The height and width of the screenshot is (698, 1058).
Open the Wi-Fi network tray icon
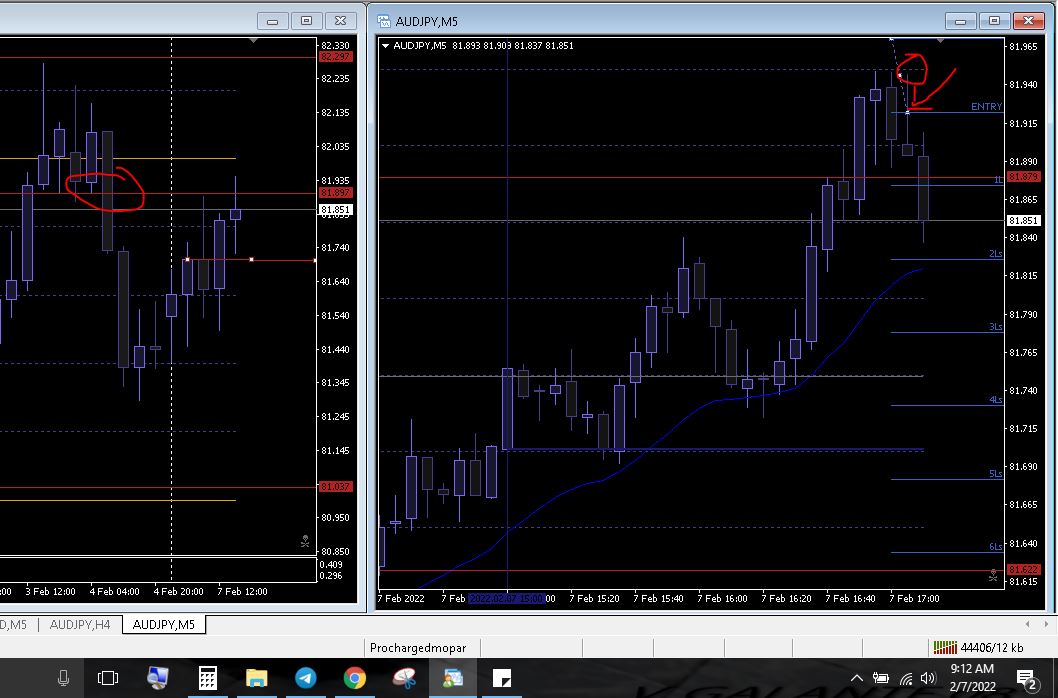pos(905,679)
